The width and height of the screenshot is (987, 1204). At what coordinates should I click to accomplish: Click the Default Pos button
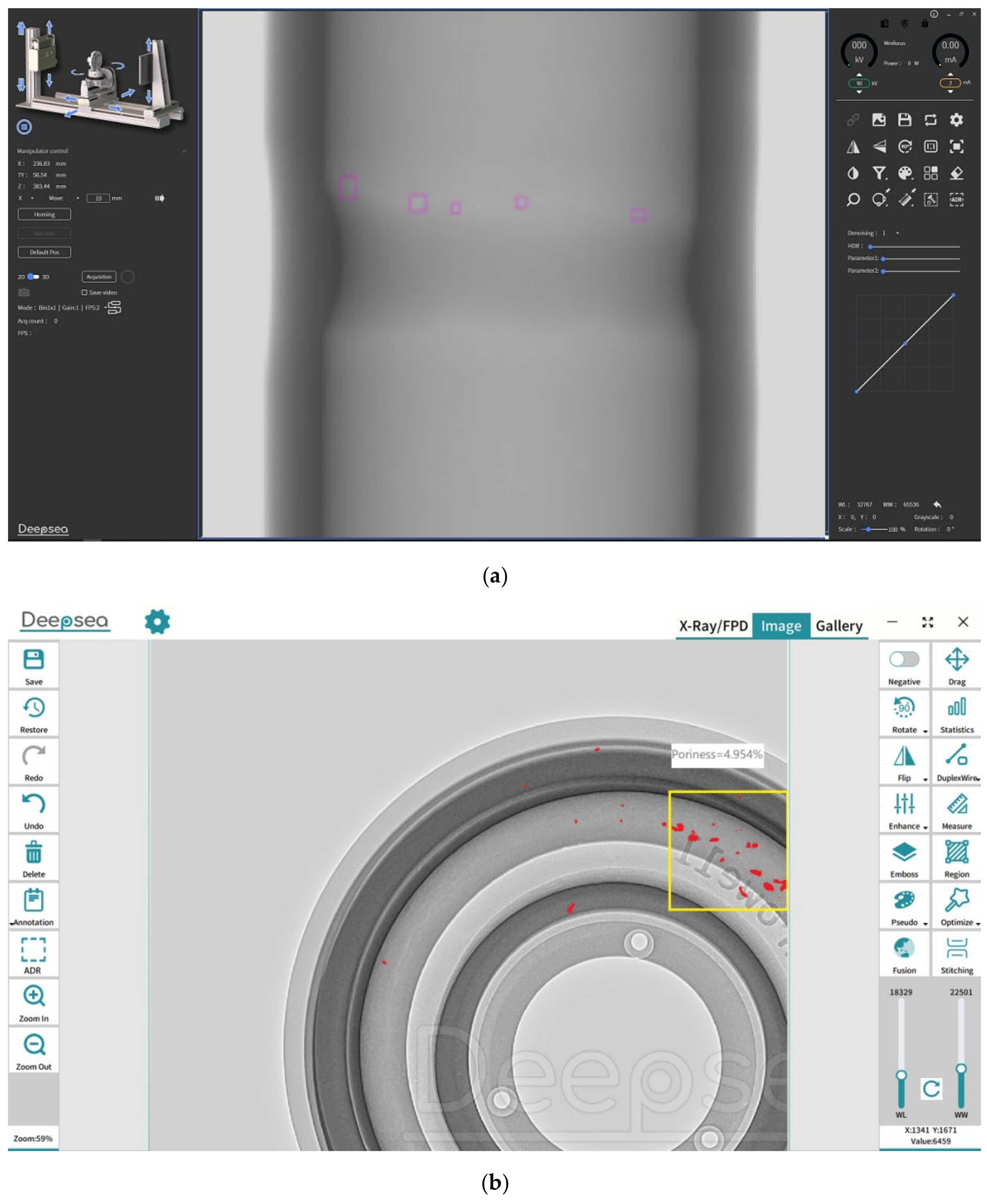click(x=44, y=252)
